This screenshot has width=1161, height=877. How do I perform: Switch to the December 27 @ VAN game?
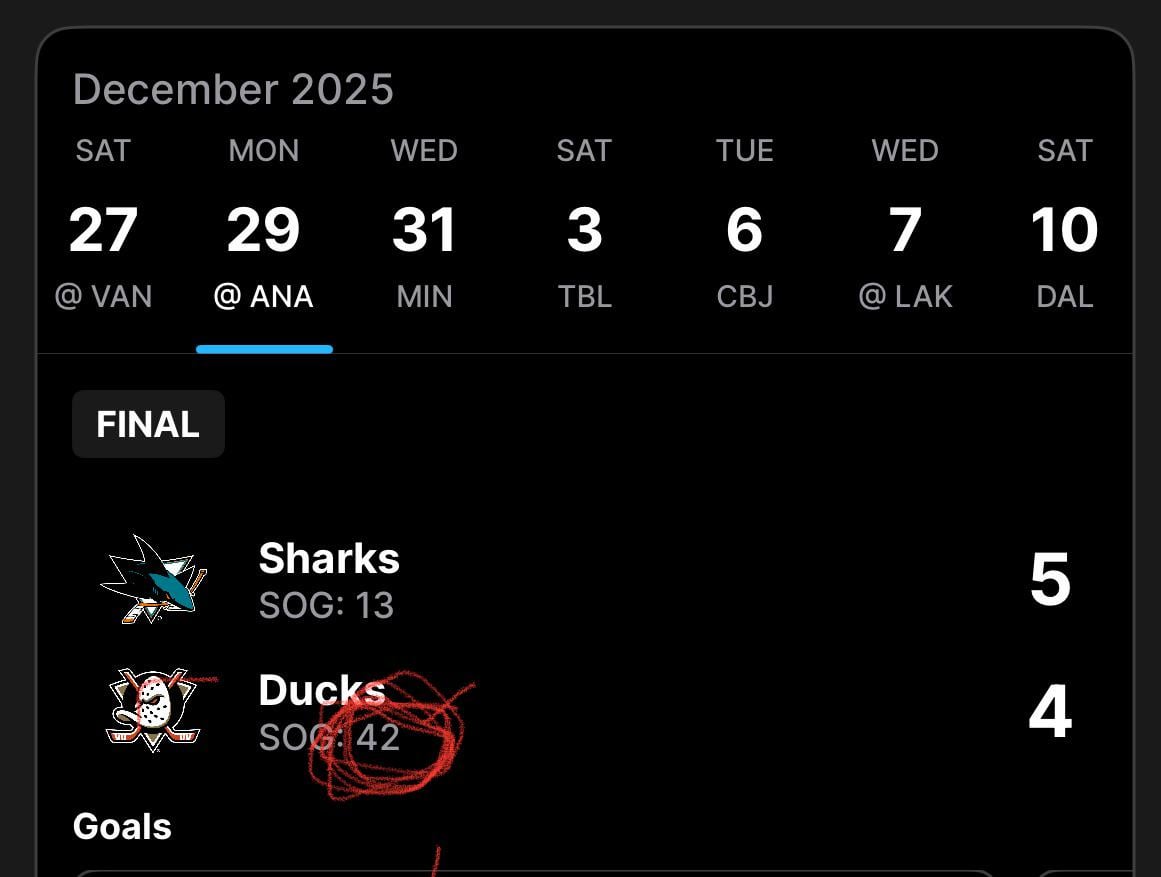click(x=103, y=230)
